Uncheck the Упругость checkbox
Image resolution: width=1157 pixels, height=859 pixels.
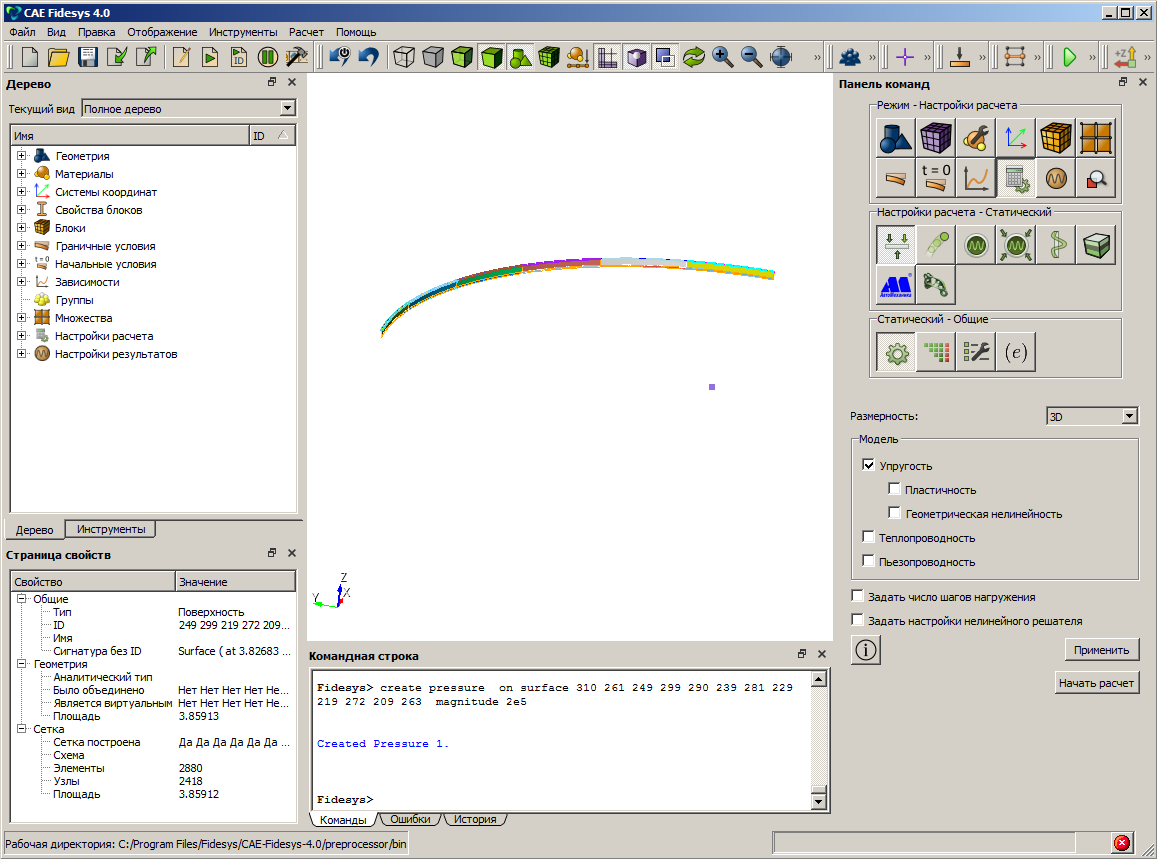coord(868,465)
